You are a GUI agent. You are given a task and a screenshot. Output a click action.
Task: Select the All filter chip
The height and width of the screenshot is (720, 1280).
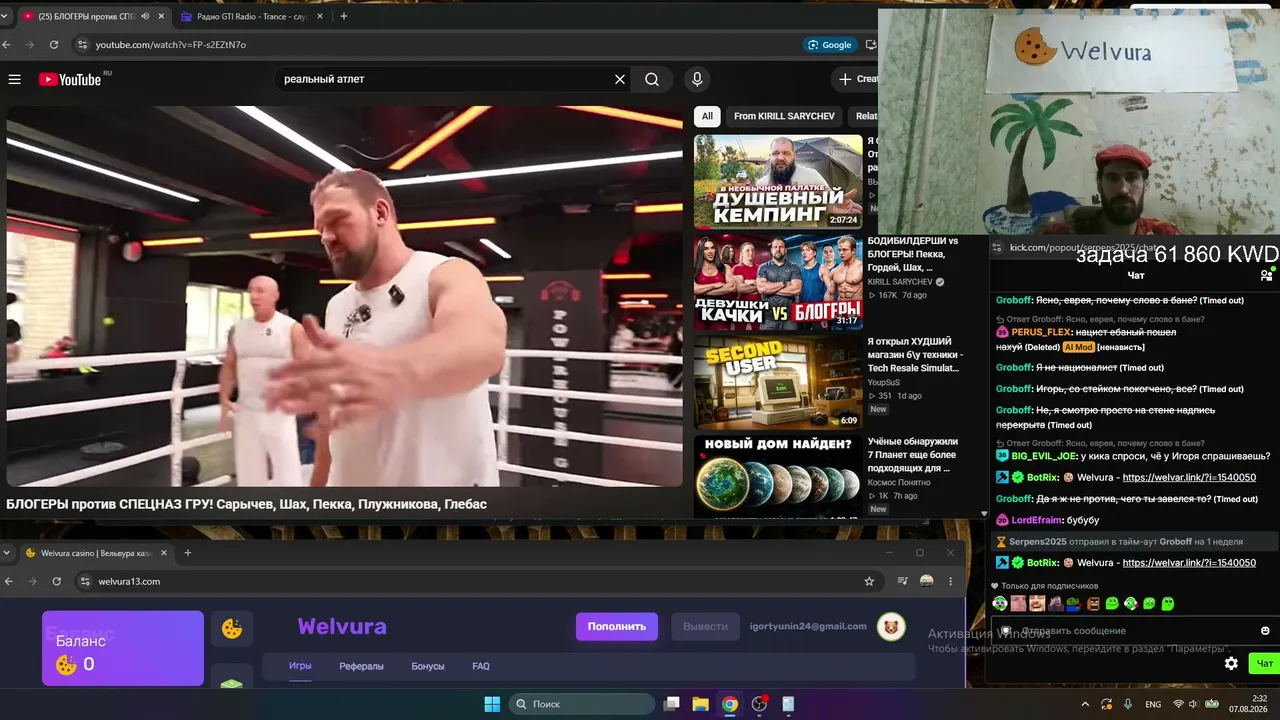point(707,116)
